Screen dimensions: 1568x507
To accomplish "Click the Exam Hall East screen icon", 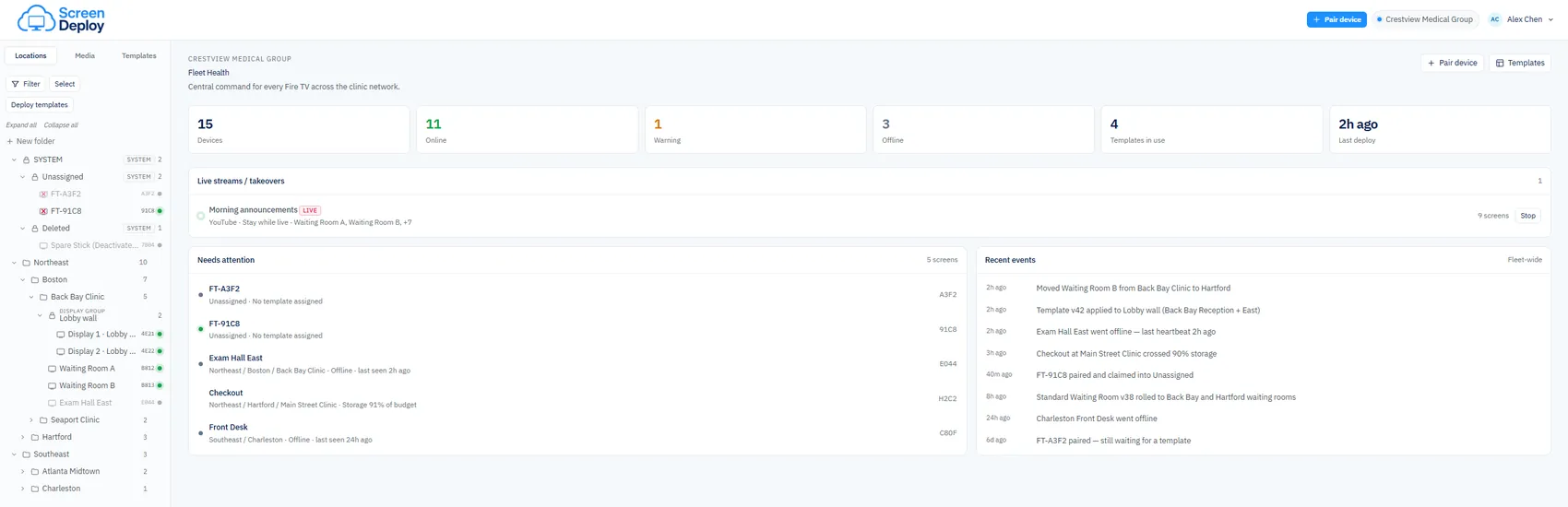I will 52,403.
